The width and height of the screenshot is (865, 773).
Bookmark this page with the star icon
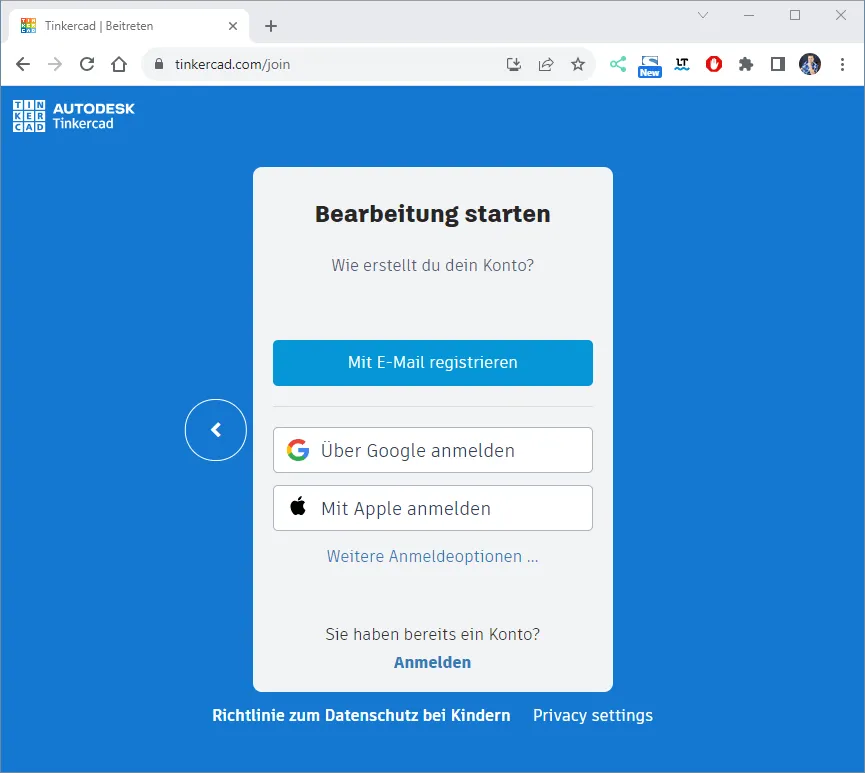[577, 64]
